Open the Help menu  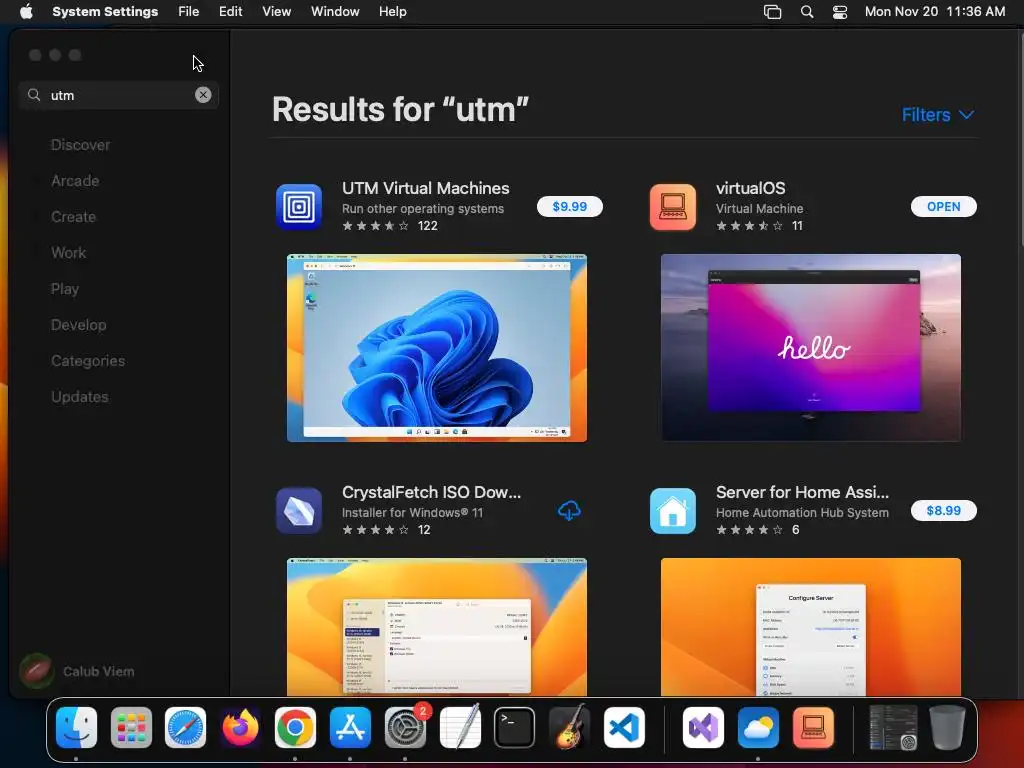coord(392,11)
